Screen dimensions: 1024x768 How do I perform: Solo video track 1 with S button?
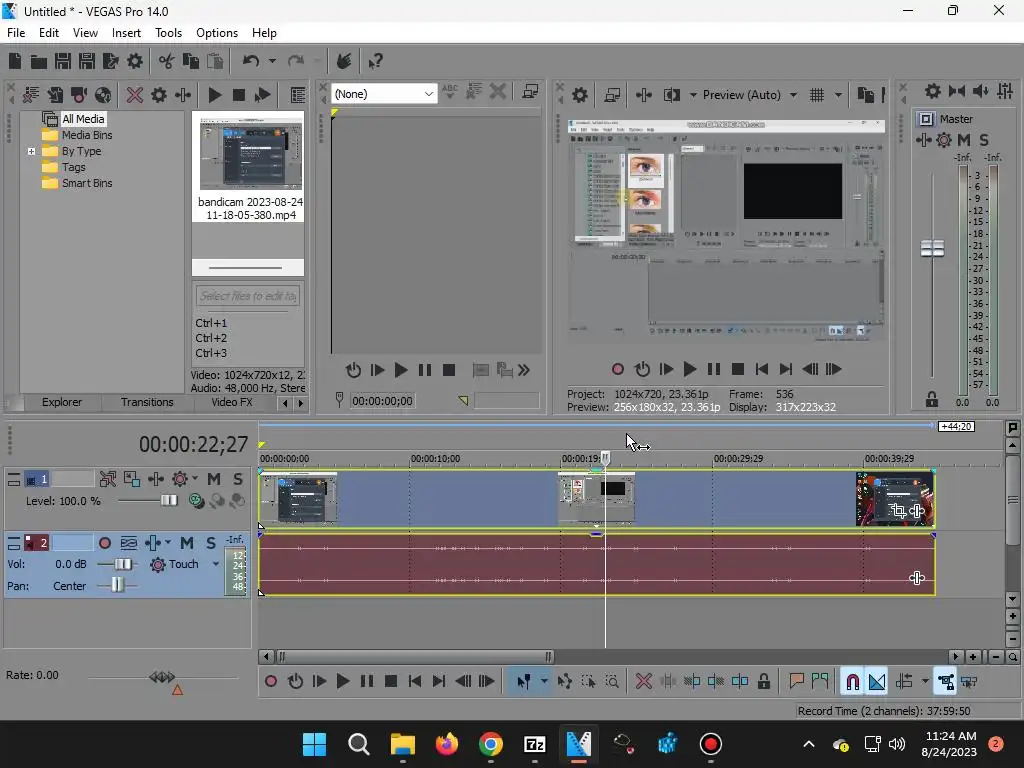click(x=238, y=479)
